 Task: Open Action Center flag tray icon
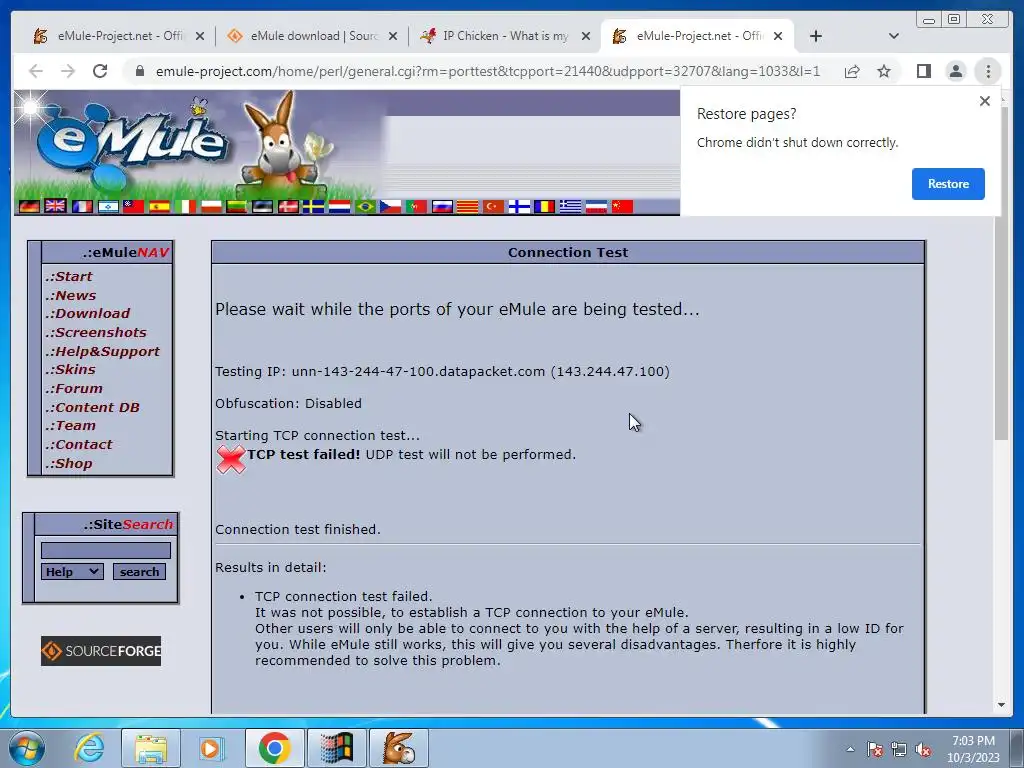pos(875,749)
